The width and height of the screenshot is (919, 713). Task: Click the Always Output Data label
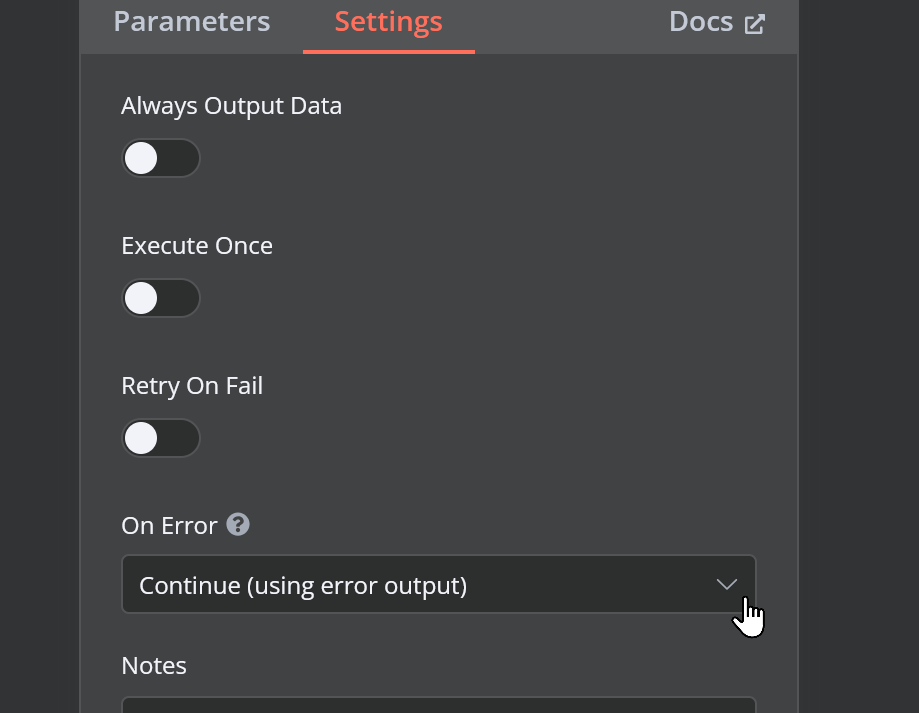pos(232,106)
